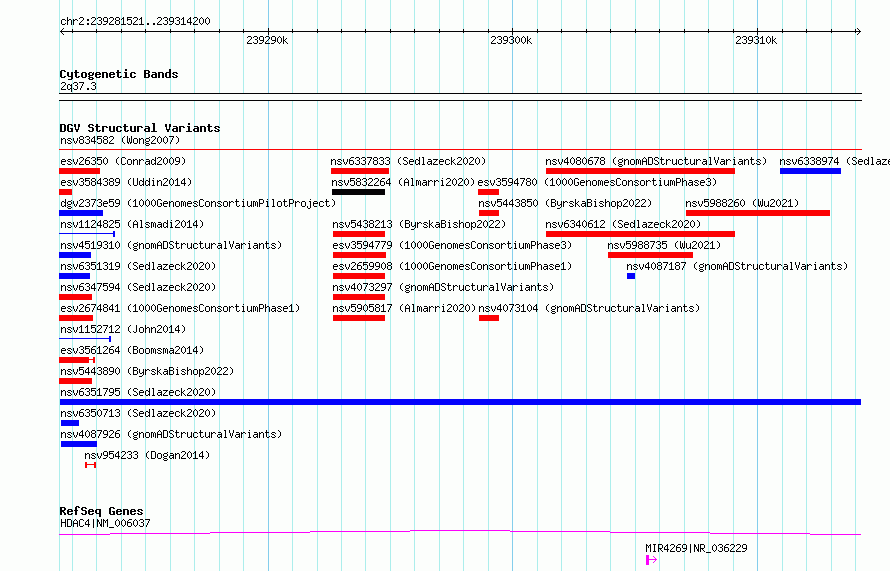Screen dimensions: 890x571
Task: Click the red nsv4080678 variant bar
Action: point(640,171)
